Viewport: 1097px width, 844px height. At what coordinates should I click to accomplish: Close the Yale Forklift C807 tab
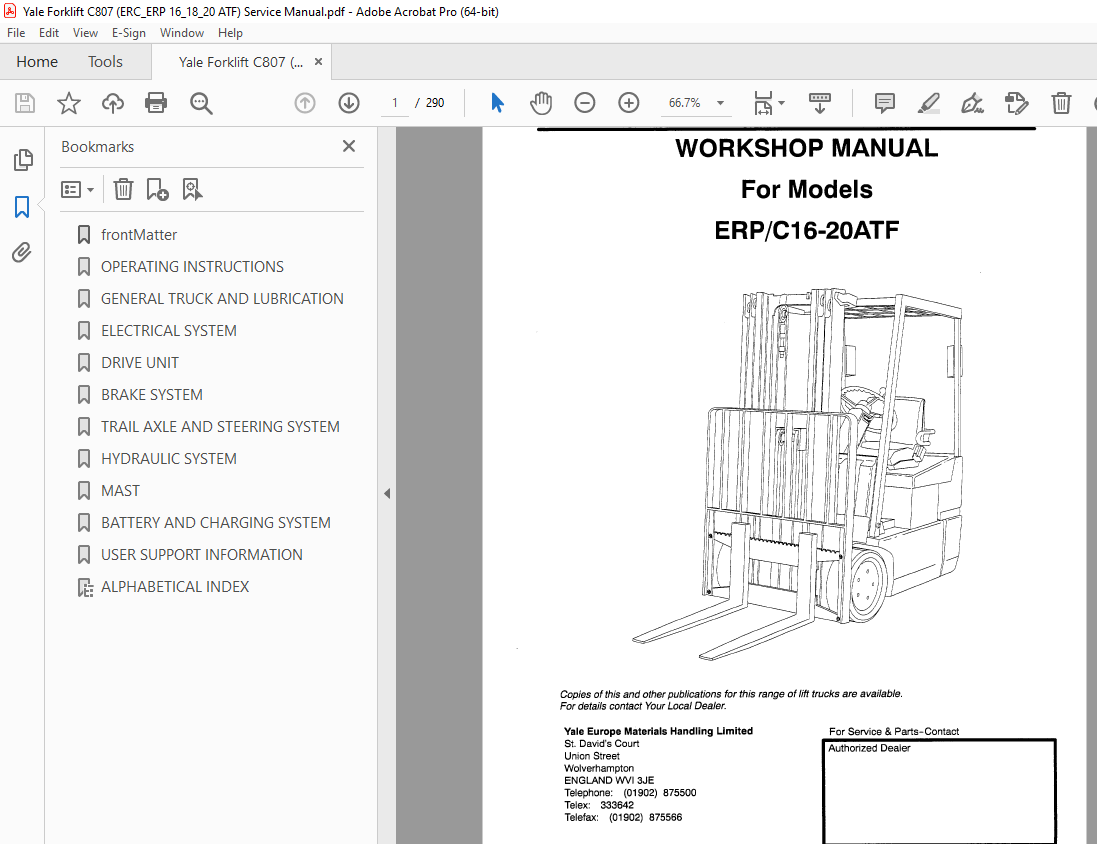pos(318,62)
